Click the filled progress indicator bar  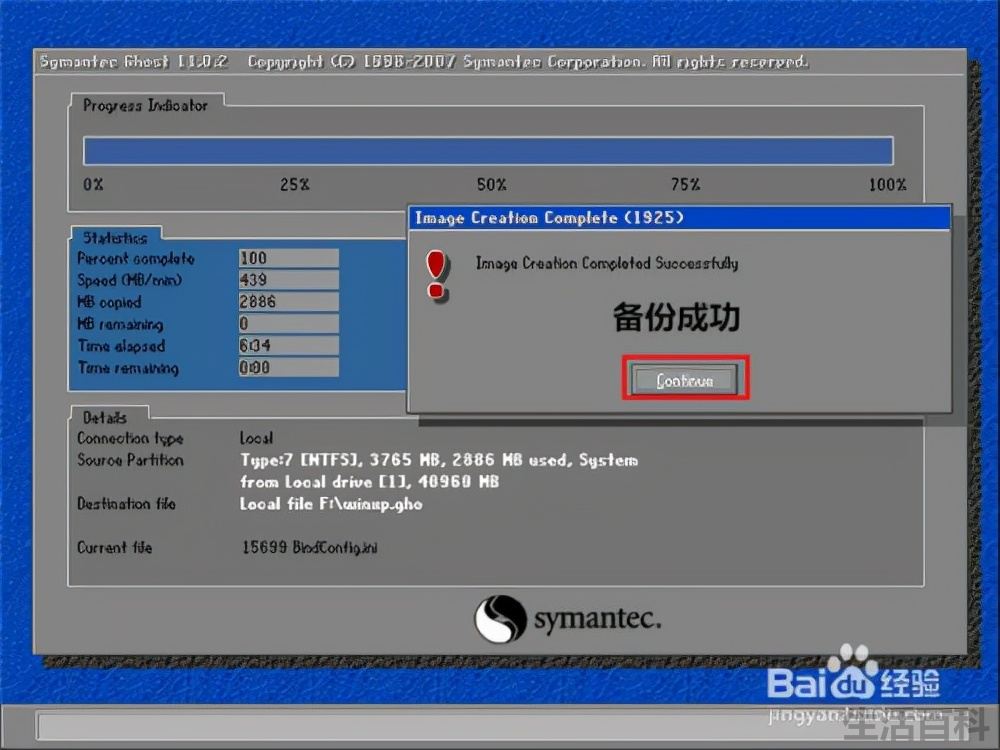coord(488,151)
